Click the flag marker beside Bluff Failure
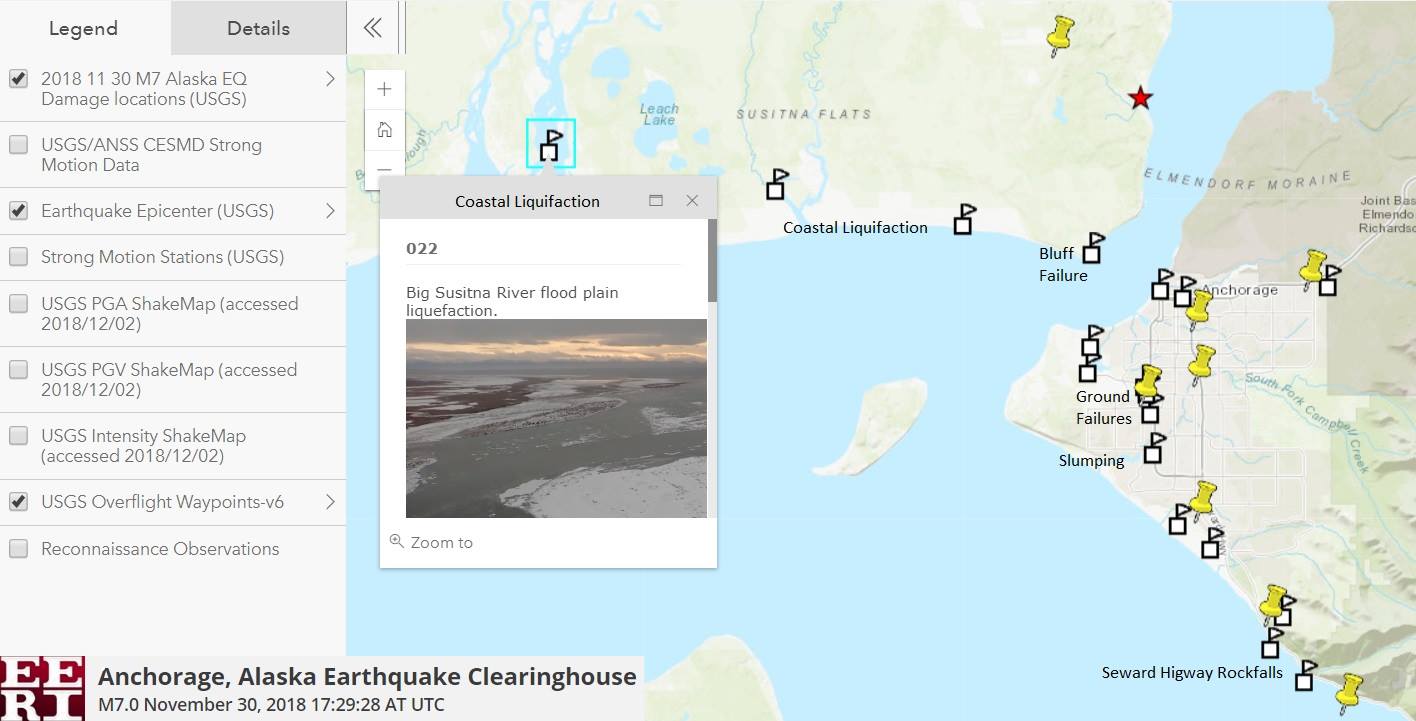The width and height of the screenshot is (1416, 721). click(1093, 248)
